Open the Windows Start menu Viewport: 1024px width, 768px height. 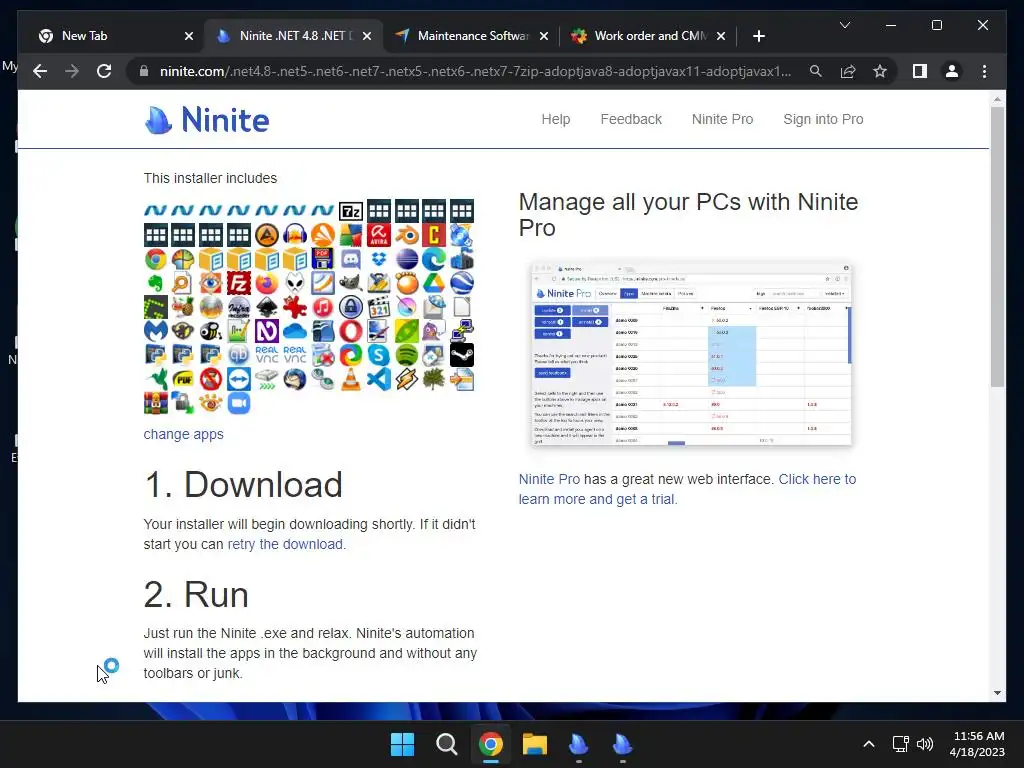click(402, 744)
